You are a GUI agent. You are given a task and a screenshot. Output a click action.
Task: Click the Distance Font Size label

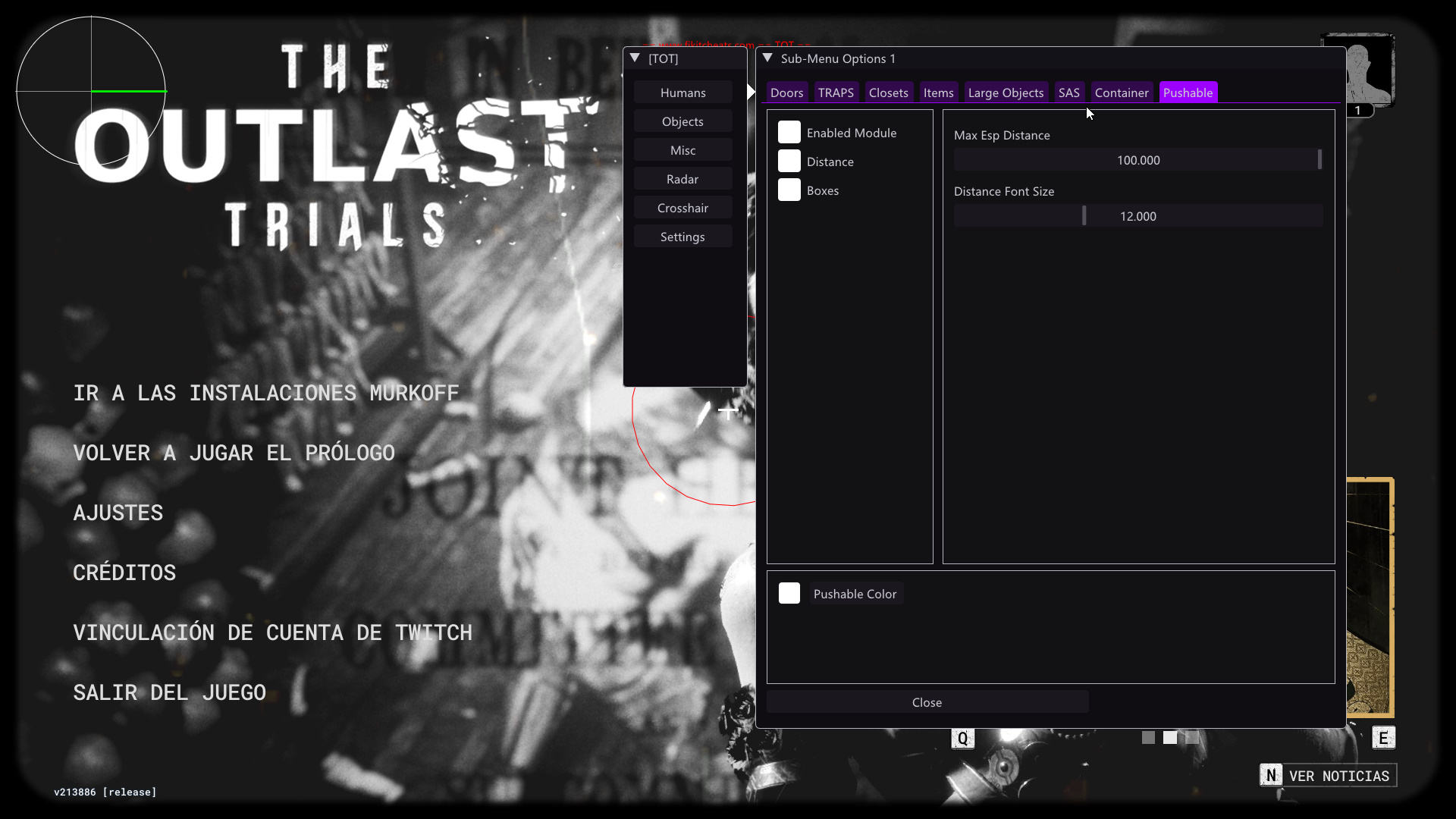(x=1004, y=191)
